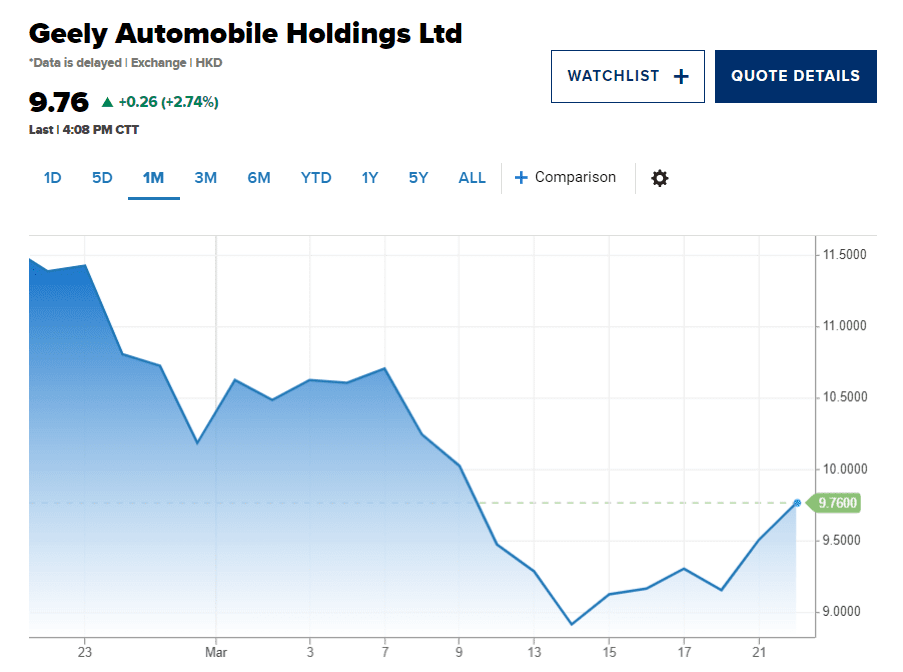Show ALL historical price data

pos(472,178)
